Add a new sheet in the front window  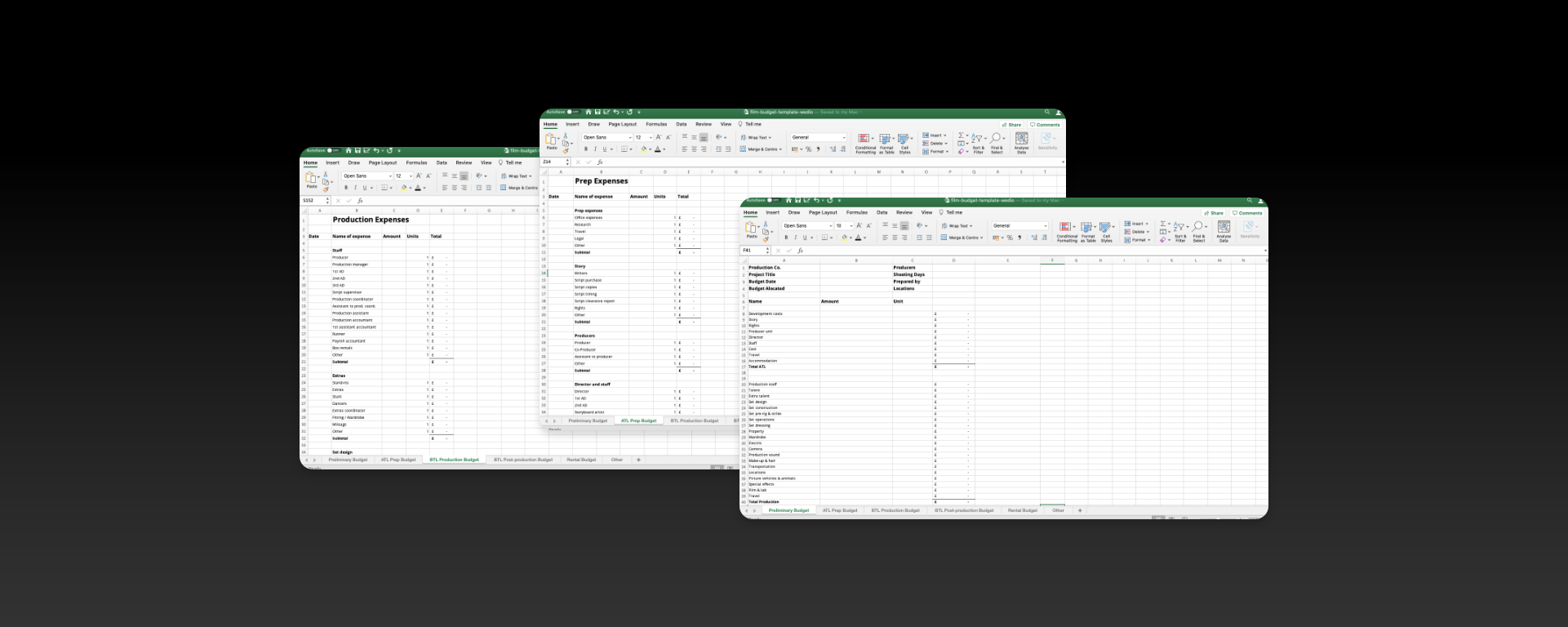tap(1080, 510)
